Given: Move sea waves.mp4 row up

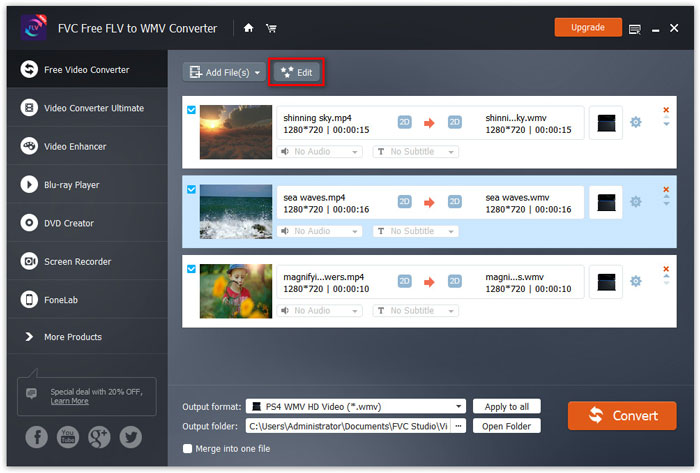Looking at the screenshot, I should (666, 197).
